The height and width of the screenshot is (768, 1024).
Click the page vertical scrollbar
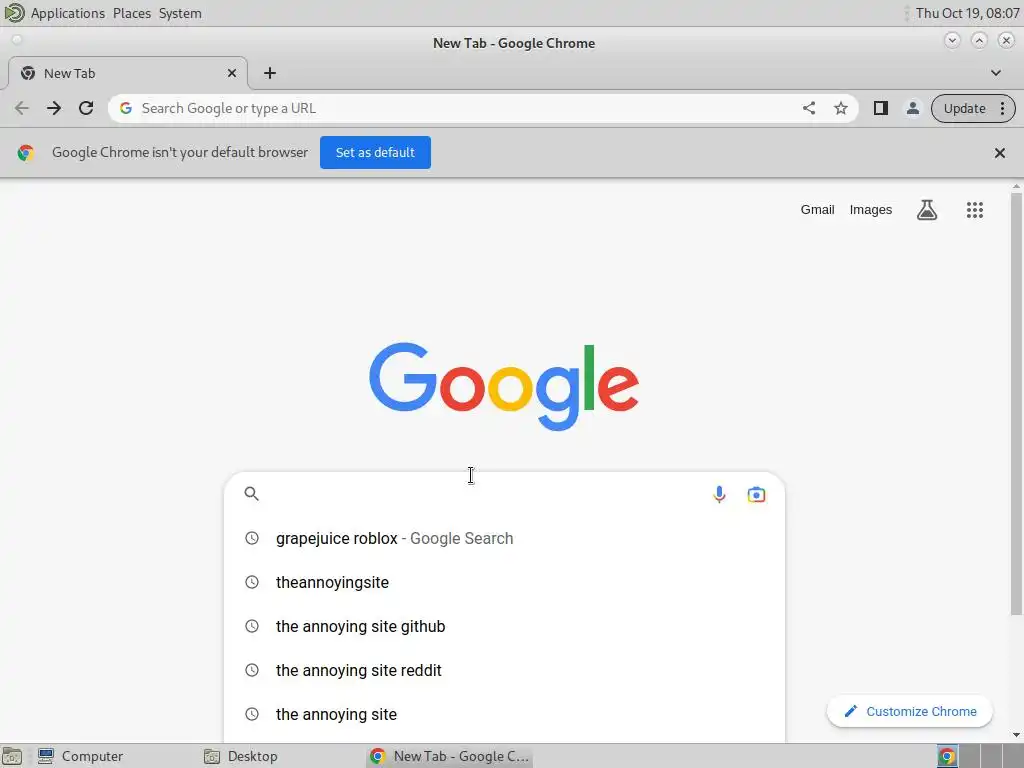pos(1016,404)
